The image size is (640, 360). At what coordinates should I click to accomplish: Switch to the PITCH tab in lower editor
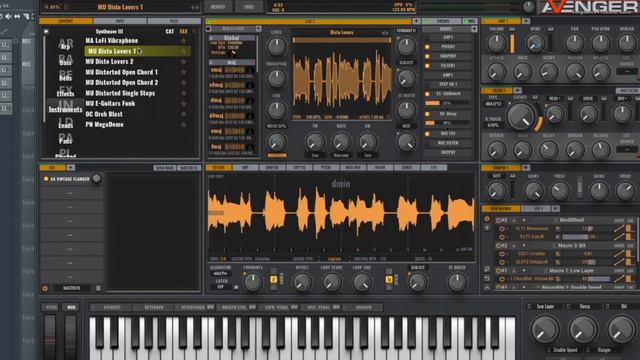pos(326,168)
